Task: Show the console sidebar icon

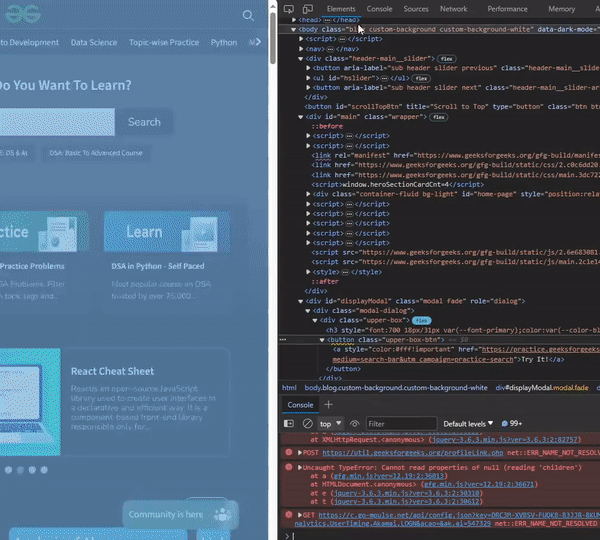Action: [289, 423]
